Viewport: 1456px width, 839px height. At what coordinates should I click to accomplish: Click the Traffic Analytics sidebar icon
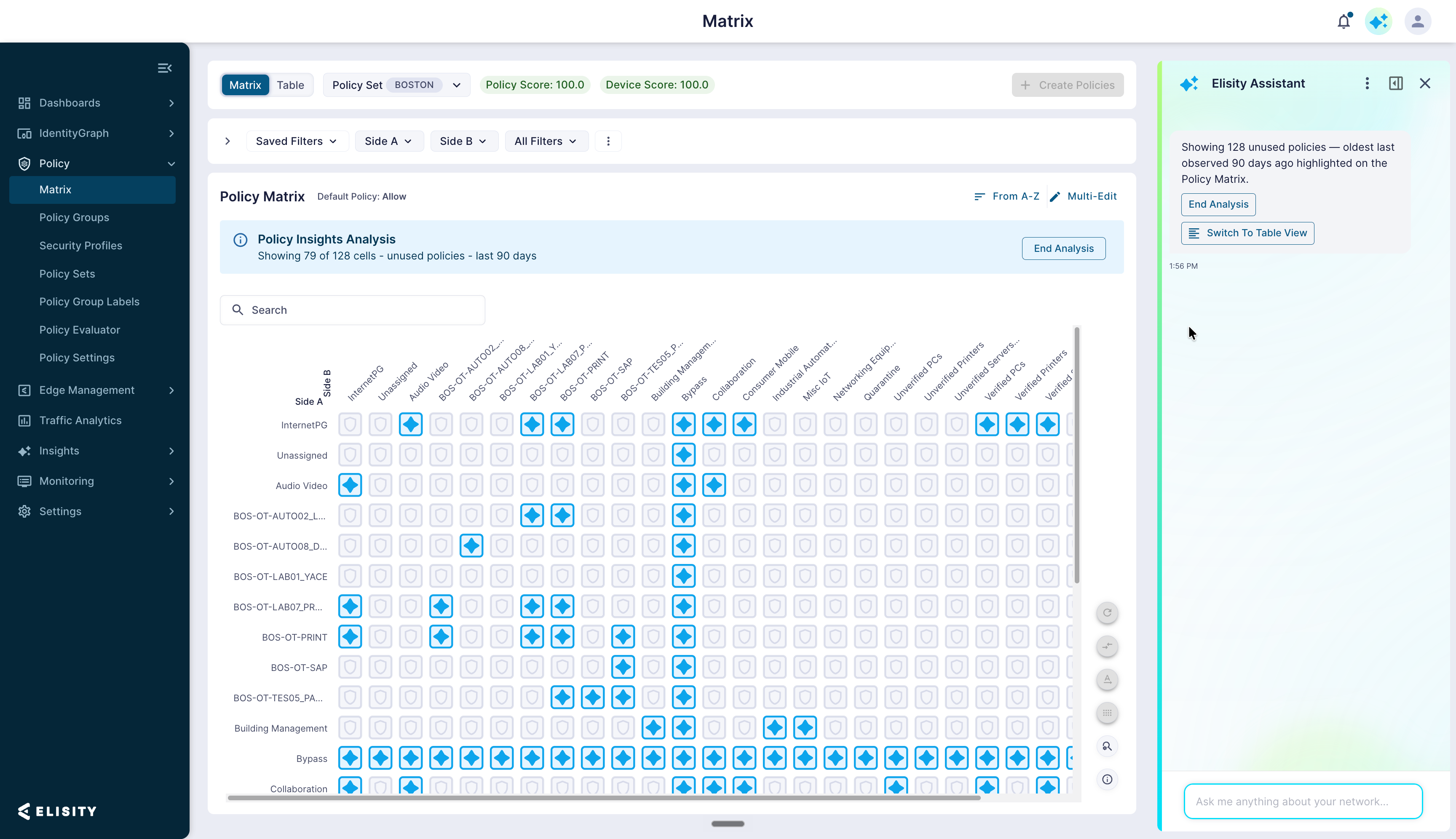pyautogui.click(x=24, y=421)
